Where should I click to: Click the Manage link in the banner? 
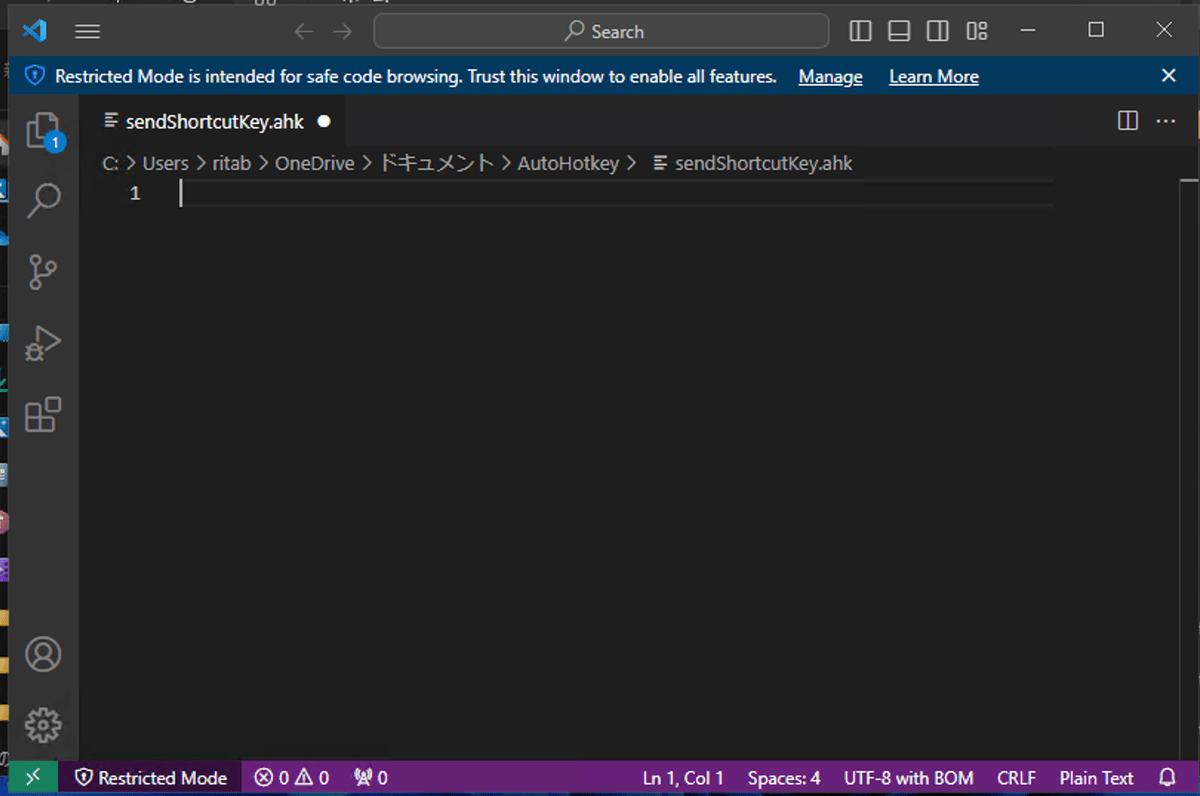tap(830, 77)
